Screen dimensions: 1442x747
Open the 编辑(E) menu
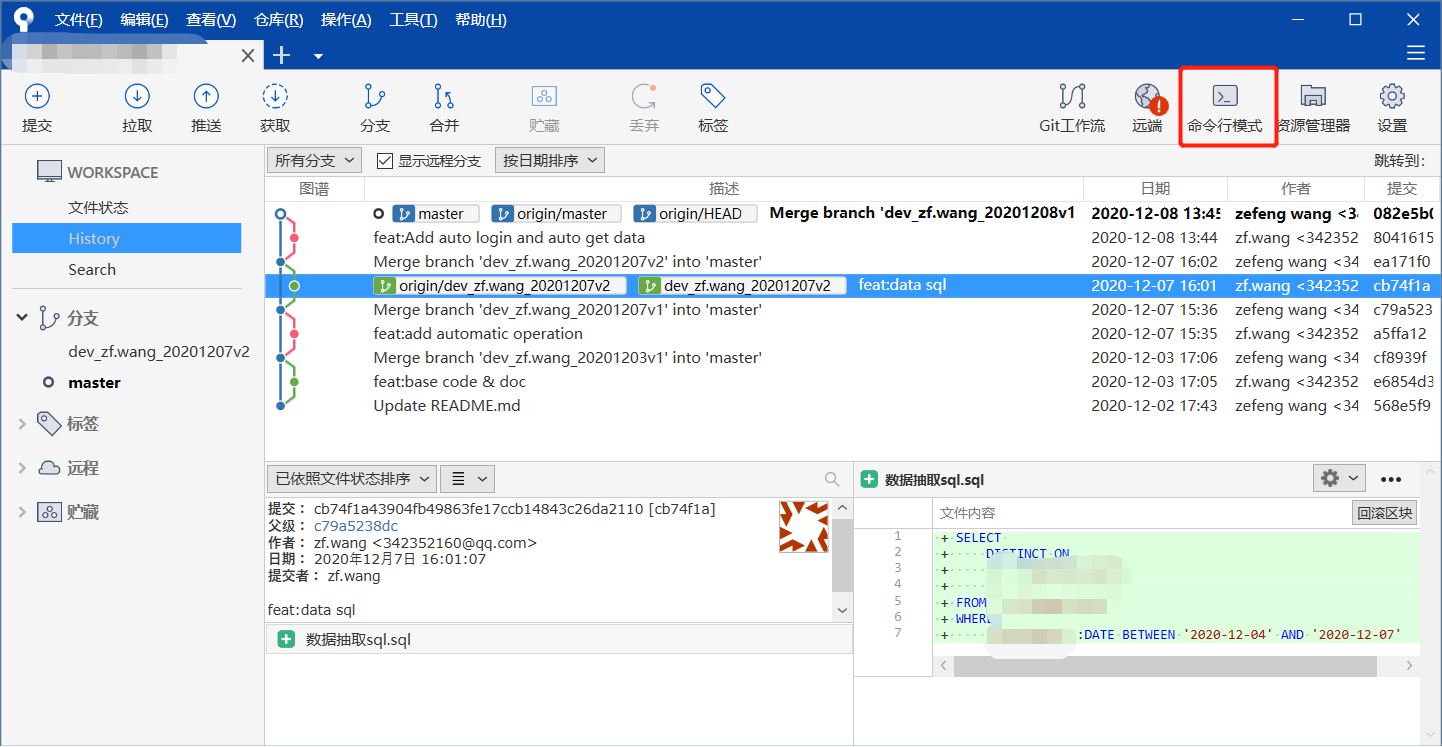(144, 20)
